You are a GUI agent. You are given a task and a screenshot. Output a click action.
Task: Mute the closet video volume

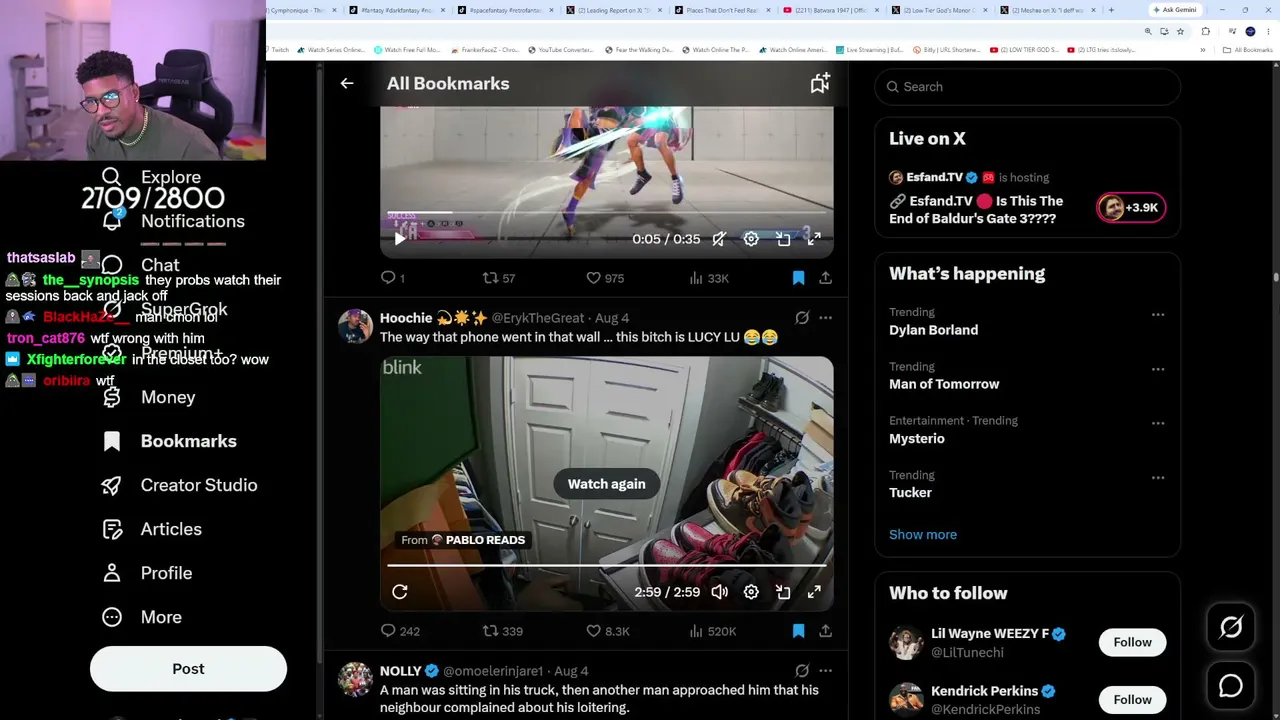(719, 592)
